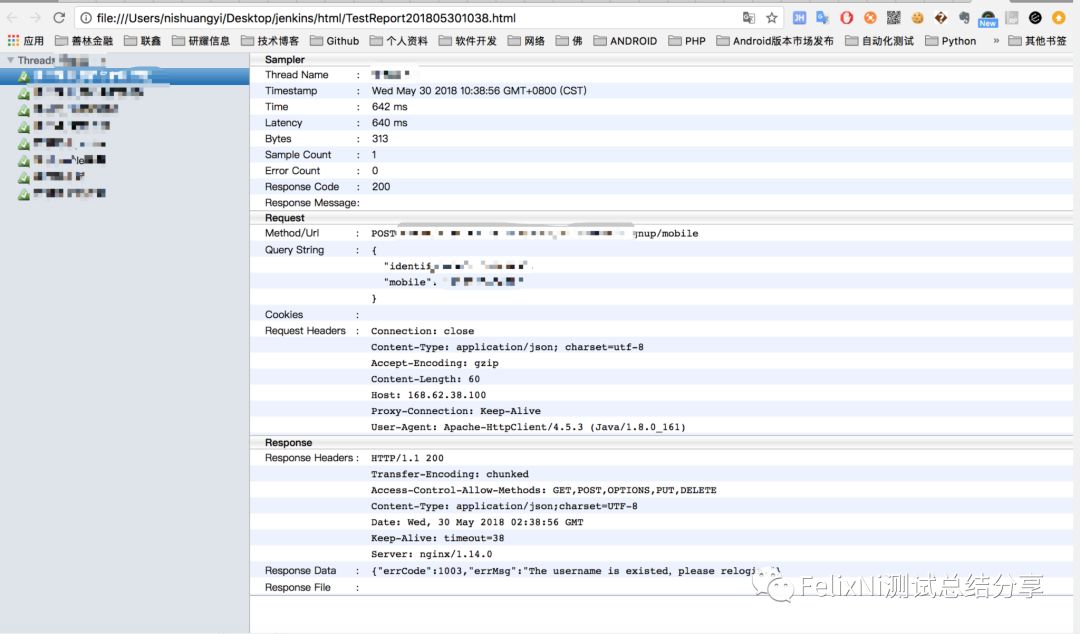The image size is (1080, 634).
Task: Open the translate page icon in address bar
Action: pyautogui.click(x=749, y=18)
